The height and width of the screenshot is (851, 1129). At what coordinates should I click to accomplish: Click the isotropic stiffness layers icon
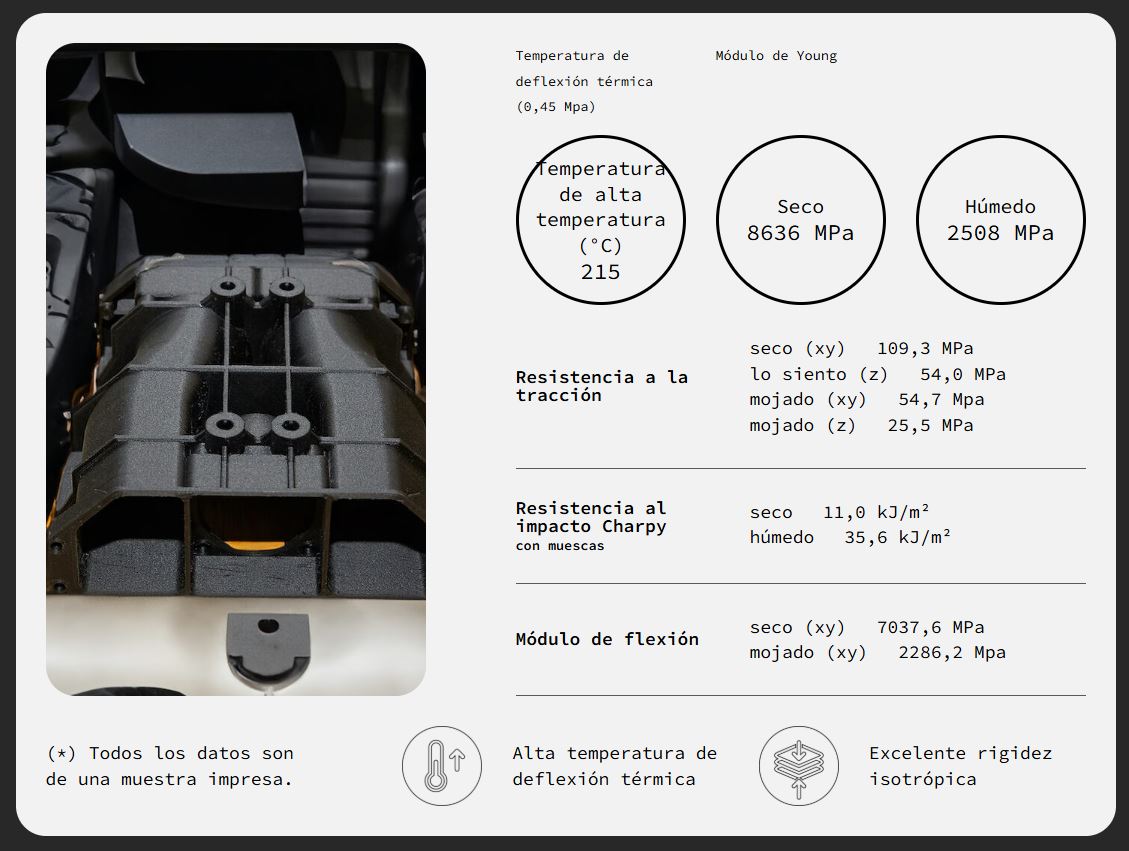click(798, 766)
